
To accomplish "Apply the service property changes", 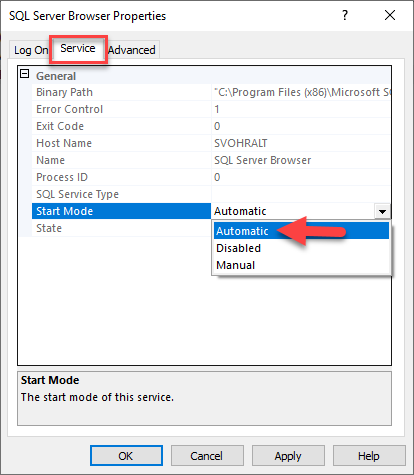I will 288,456.
